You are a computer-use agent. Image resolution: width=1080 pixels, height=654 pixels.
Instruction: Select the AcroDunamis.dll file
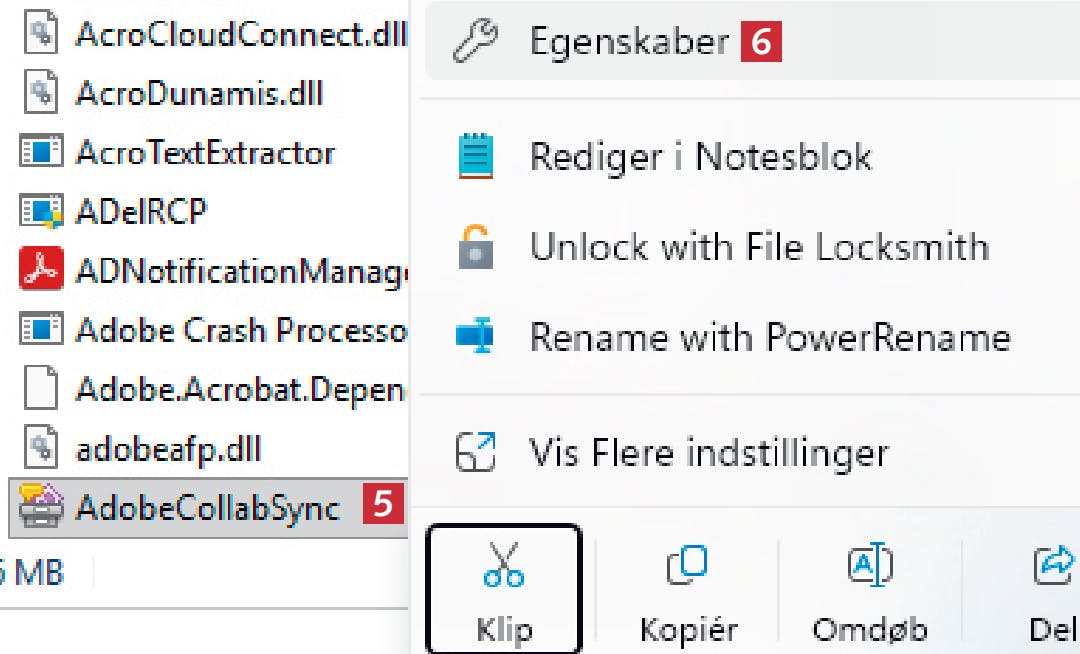pos(199,94)
